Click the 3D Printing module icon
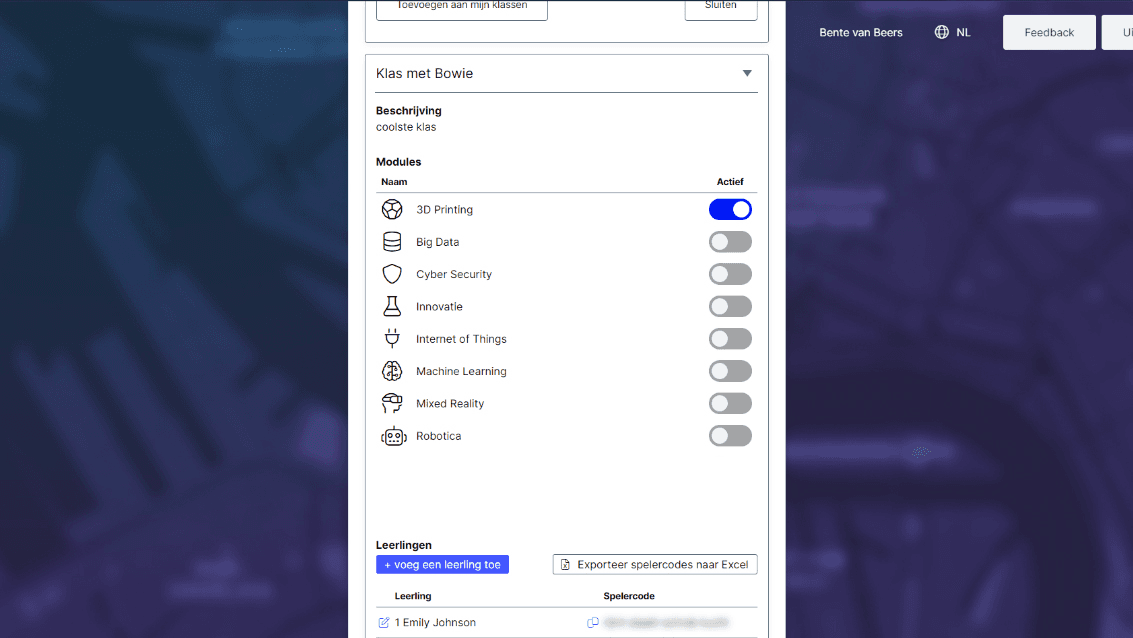The width and height of the screenshot is (1133, 638). click(x=394, y=209)
